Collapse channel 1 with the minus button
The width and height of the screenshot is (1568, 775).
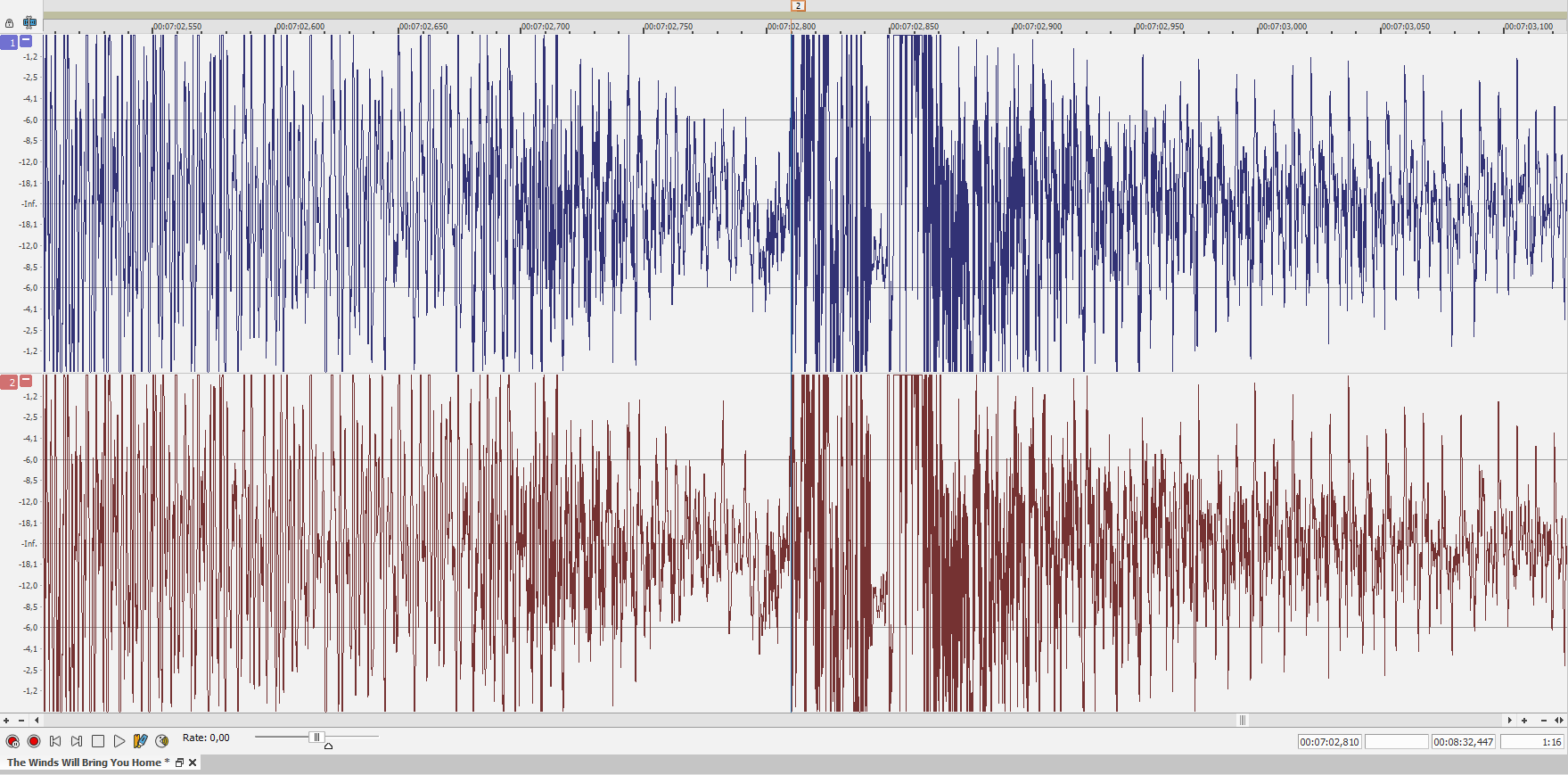(x=26, y=41)
